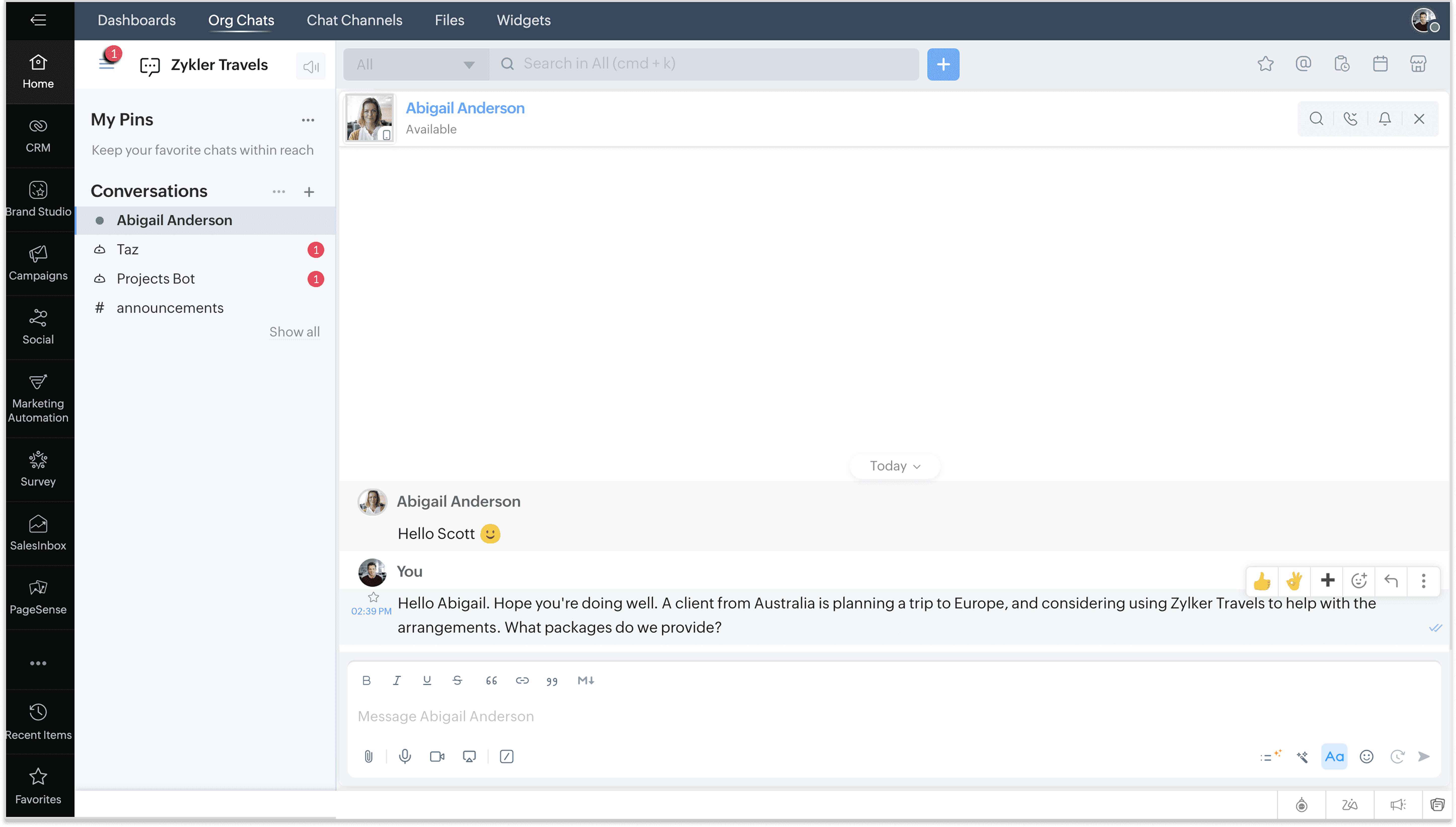The image size is (1456, 827).
Task: Open the All search filter dropdown
Action: (x=416, y=64)
